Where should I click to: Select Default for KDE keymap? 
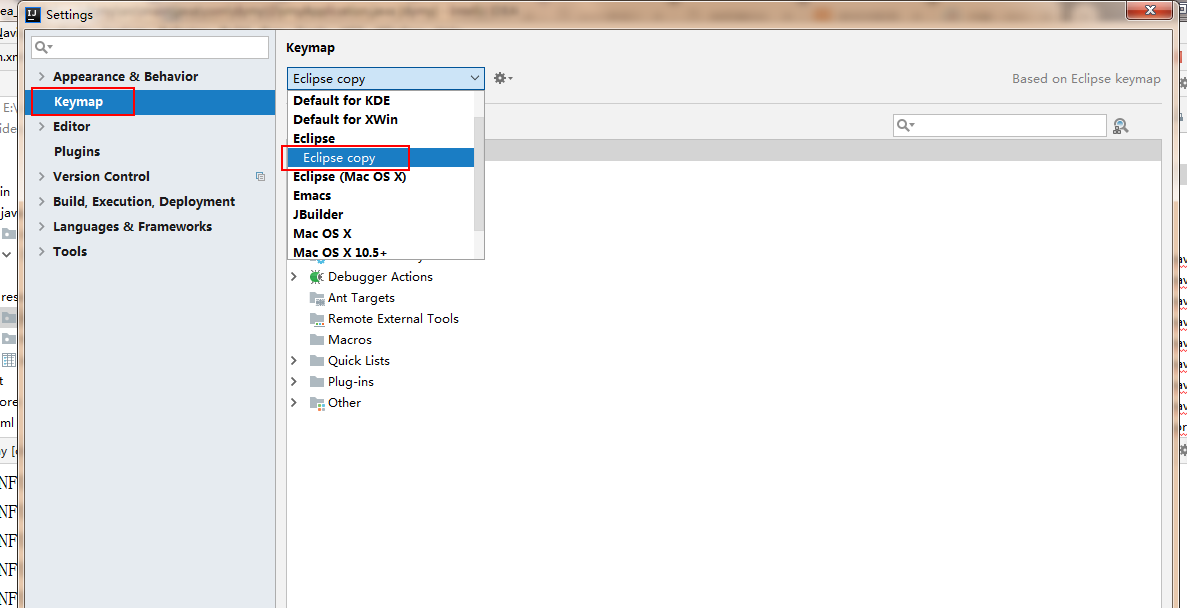click(x=381, y=100)
